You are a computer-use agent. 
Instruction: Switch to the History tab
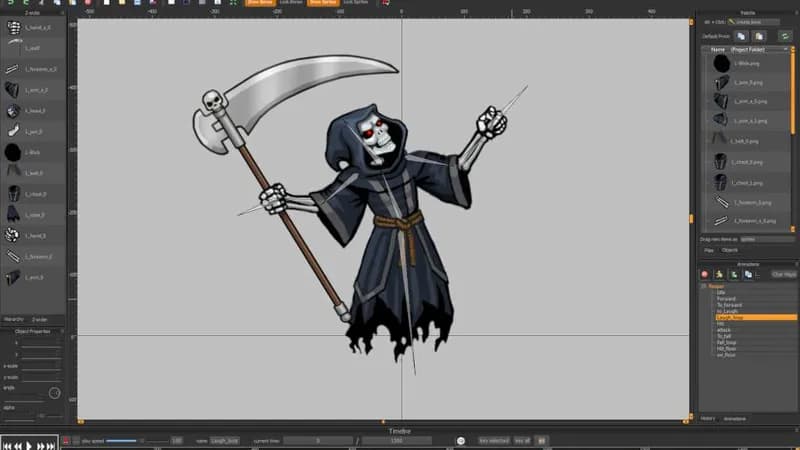pyautogui.click(x=708, y=419)
